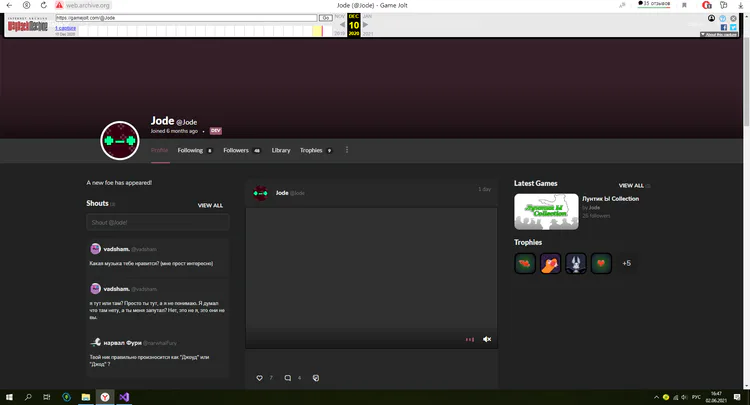Open the browser extensions icon
This screenshot has height=405, width=750.
point(724,5)
